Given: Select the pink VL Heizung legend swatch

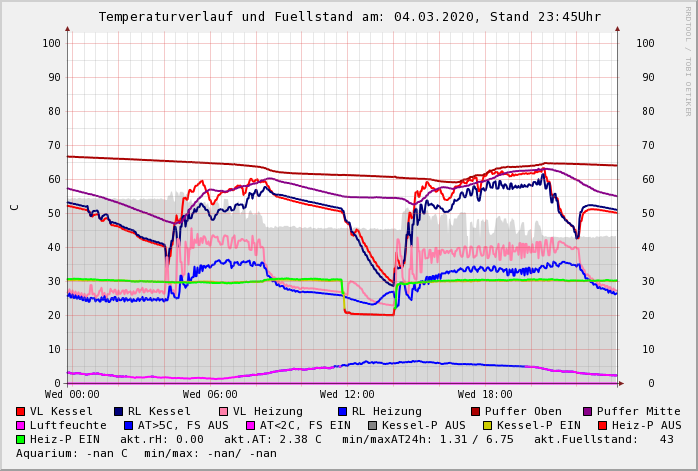Looking at the screenshot, I should (x=224, y=412).
